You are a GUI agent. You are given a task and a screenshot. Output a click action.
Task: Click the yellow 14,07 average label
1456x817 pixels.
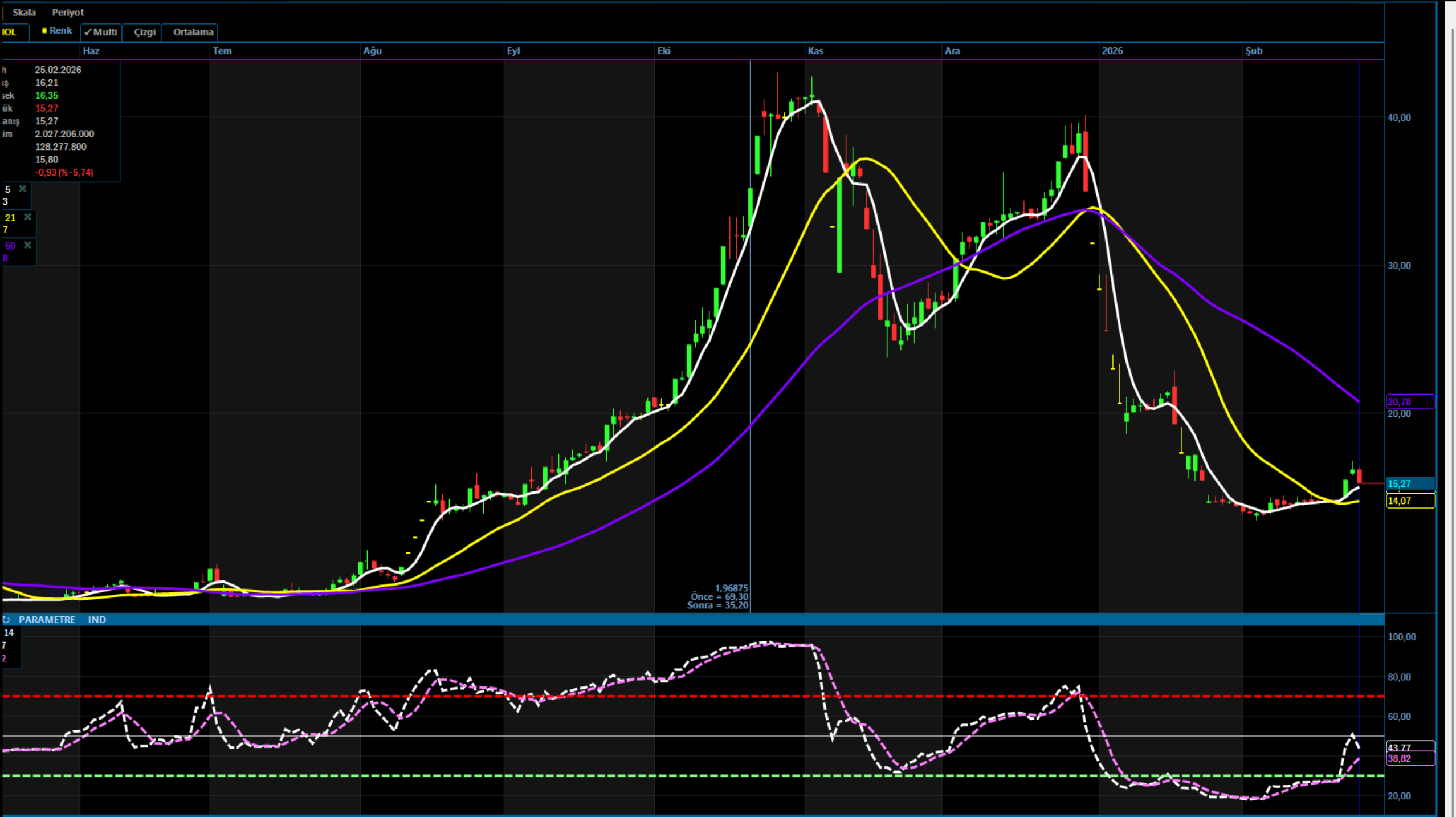coord(1410,501)
